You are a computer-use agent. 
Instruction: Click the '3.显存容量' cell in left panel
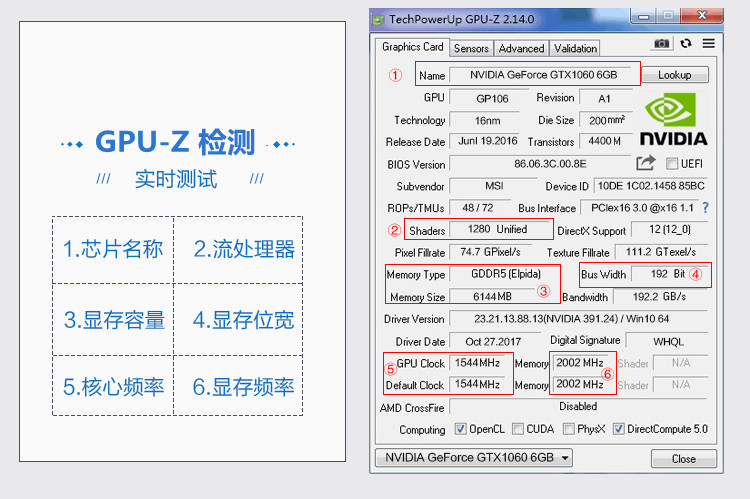[113, 320]
